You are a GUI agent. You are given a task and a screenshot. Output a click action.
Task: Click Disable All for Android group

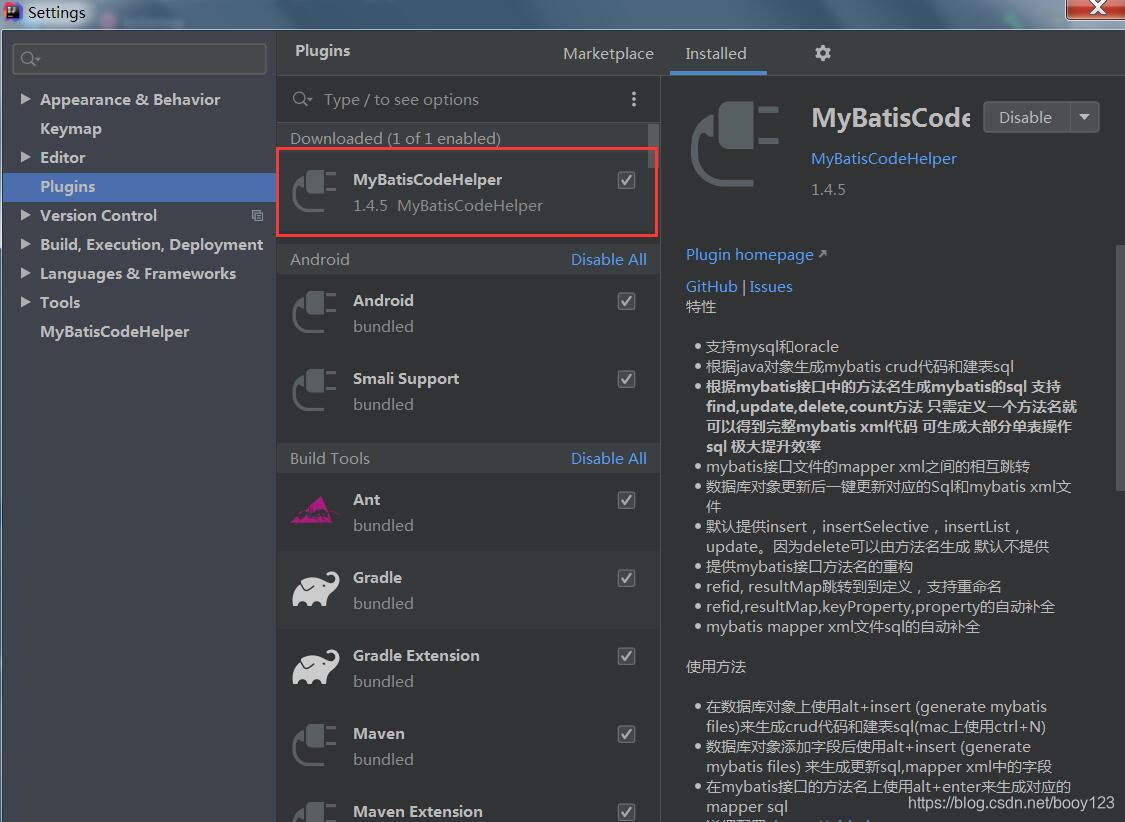point(608,260)
